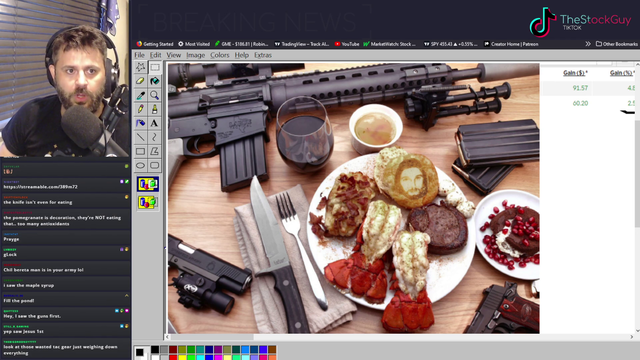Choose the Fill with color bucket tool
640x360 pixels.
pos(155,81)
